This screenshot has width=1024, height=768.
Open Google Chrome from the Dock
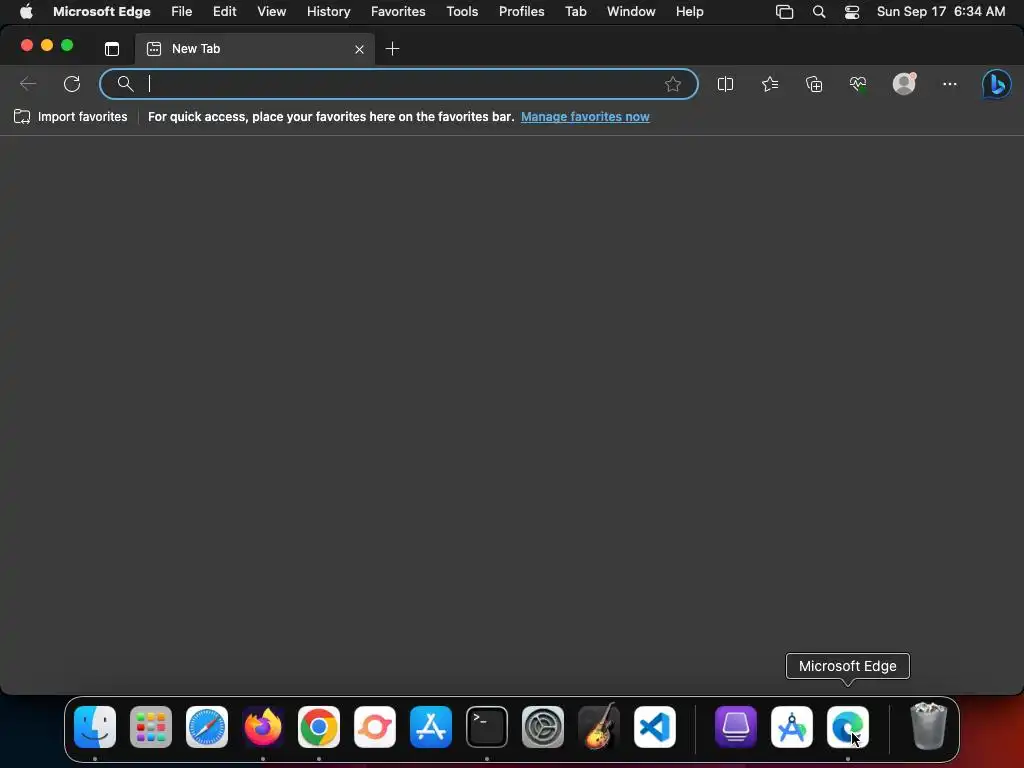(319, 727)
